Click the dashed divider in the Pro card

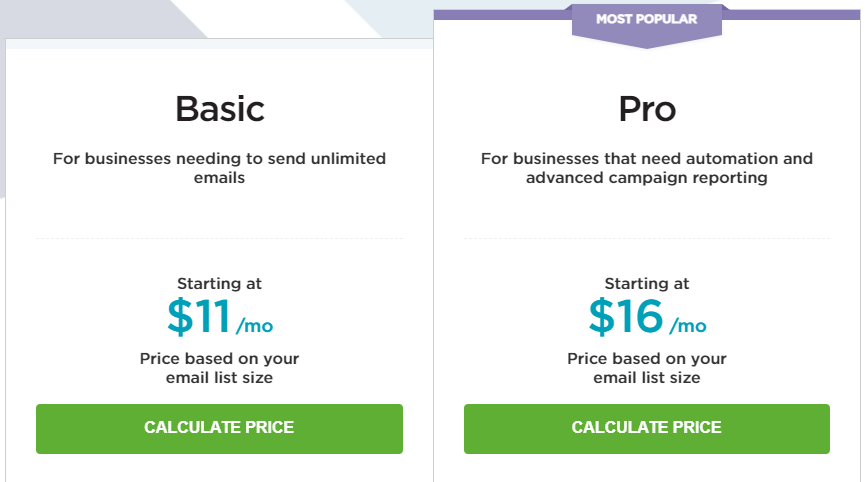pos(647,239)
